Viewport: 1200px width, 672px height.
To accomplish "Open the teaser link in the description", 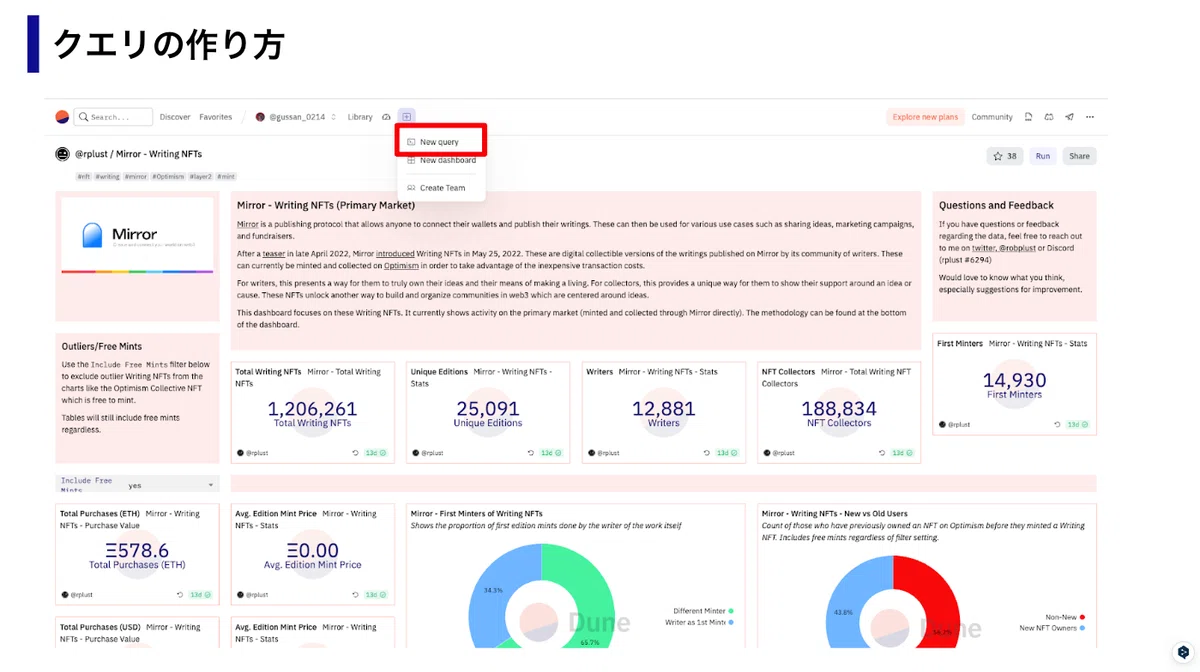I will (274, 254).
